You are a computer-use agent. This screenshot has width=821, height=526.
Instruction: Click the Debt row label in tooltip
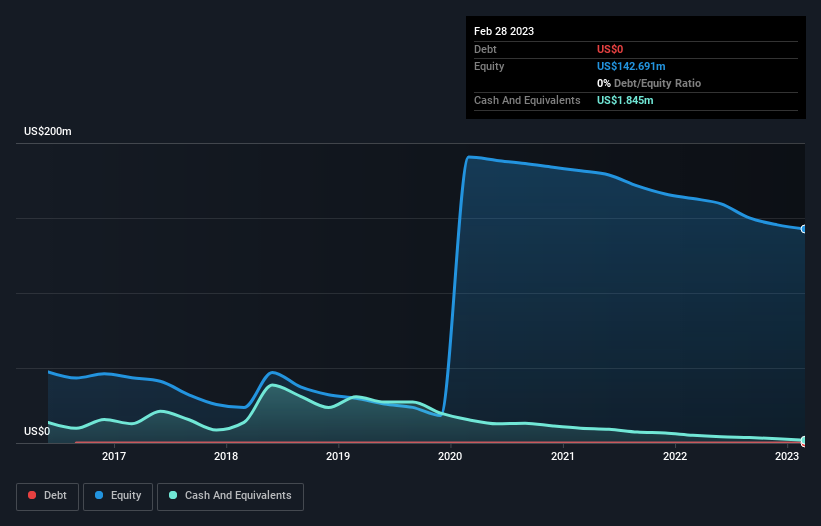pyautogui.click(x=485, y=49)
